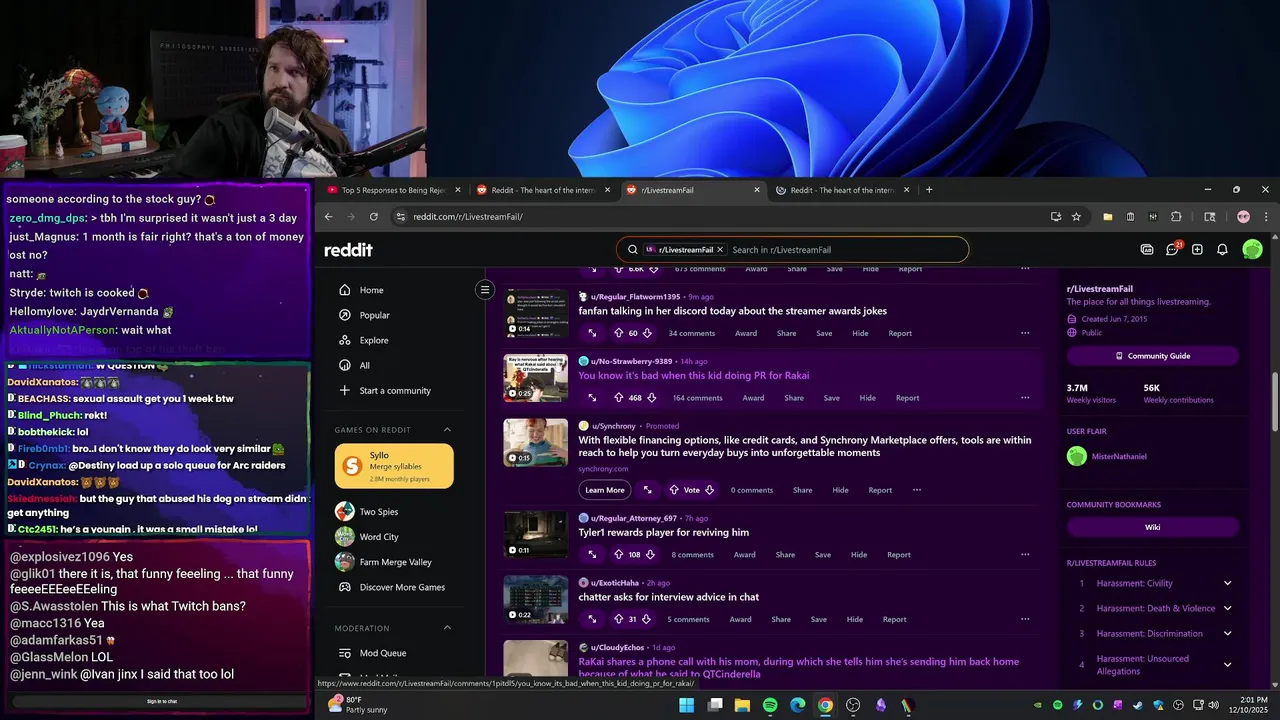
Task: Click the Windows Start button
Action: pyautogui.click(x=687, y=705)
